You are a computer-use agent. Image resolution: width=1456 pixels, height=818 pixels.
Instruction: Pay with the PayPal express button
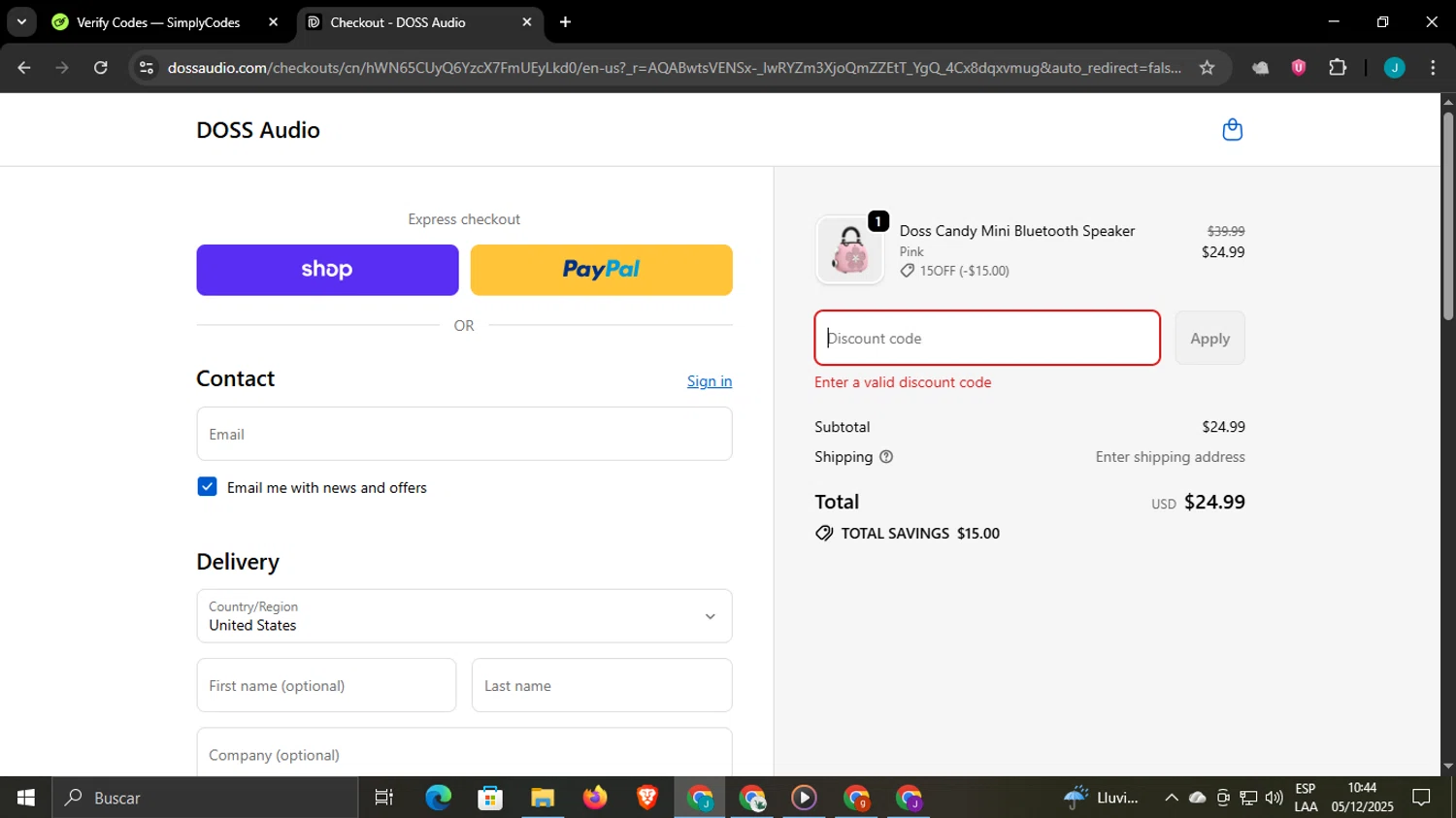pos(601,270)
